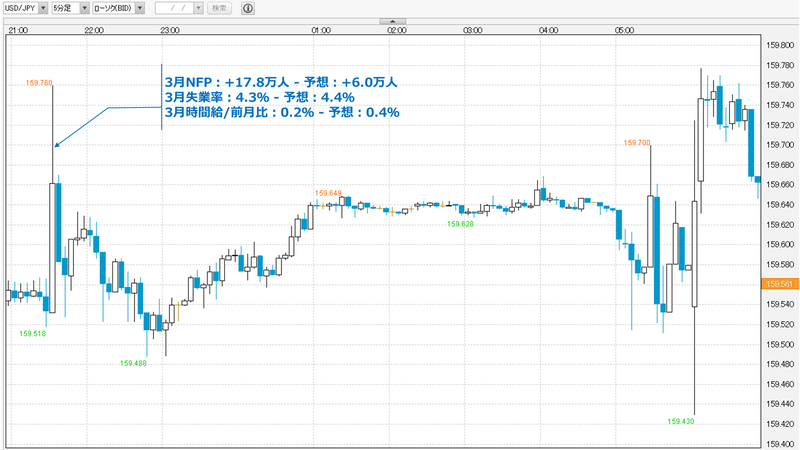Viewport: 800px width, 450px height.
Task: Click the 159.440 price axis label
Action: 780,404
